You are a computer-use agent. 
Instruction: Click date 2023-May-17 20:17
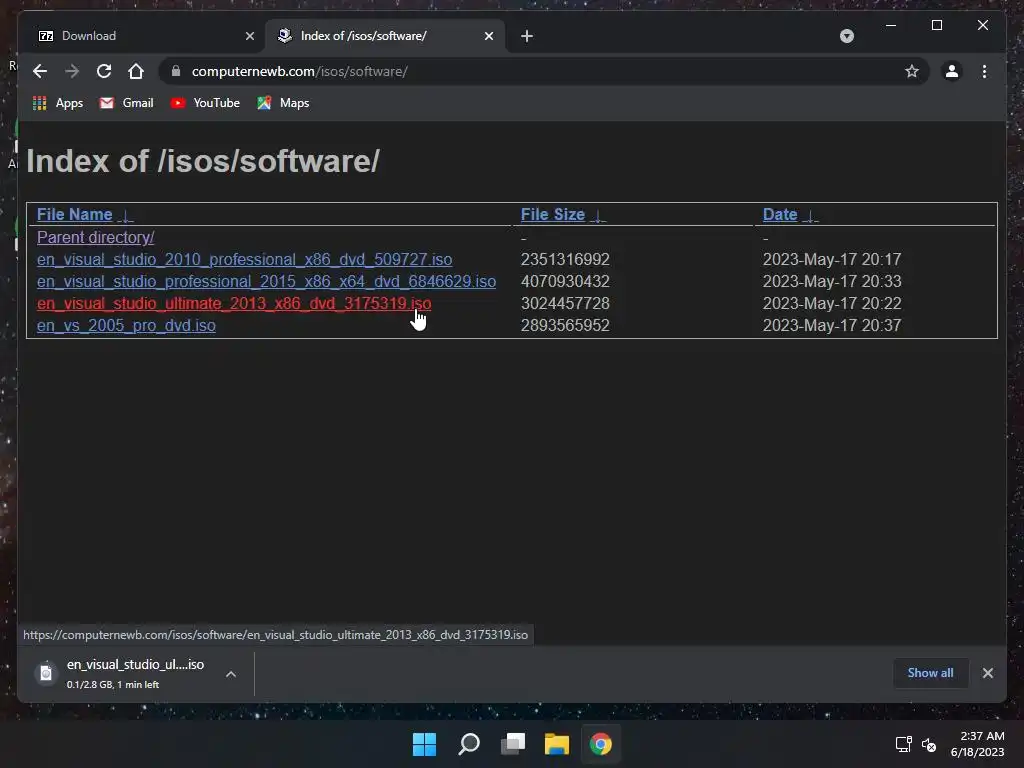tap(832, 259)
